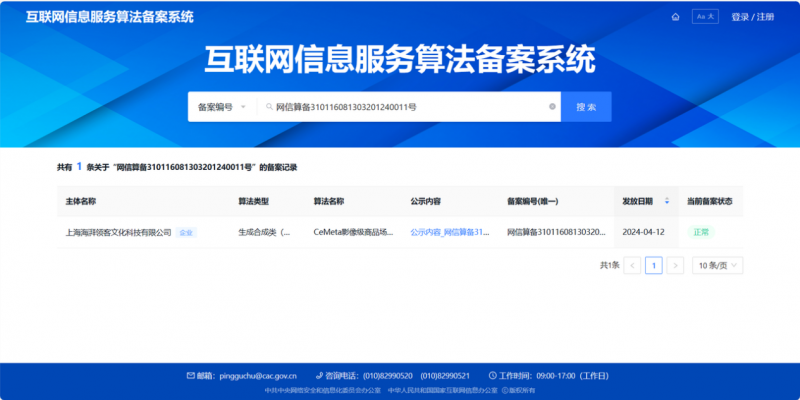Click the 正常 status badge
The width and height of the screenshot is (800, 400).
click(701, 233)
